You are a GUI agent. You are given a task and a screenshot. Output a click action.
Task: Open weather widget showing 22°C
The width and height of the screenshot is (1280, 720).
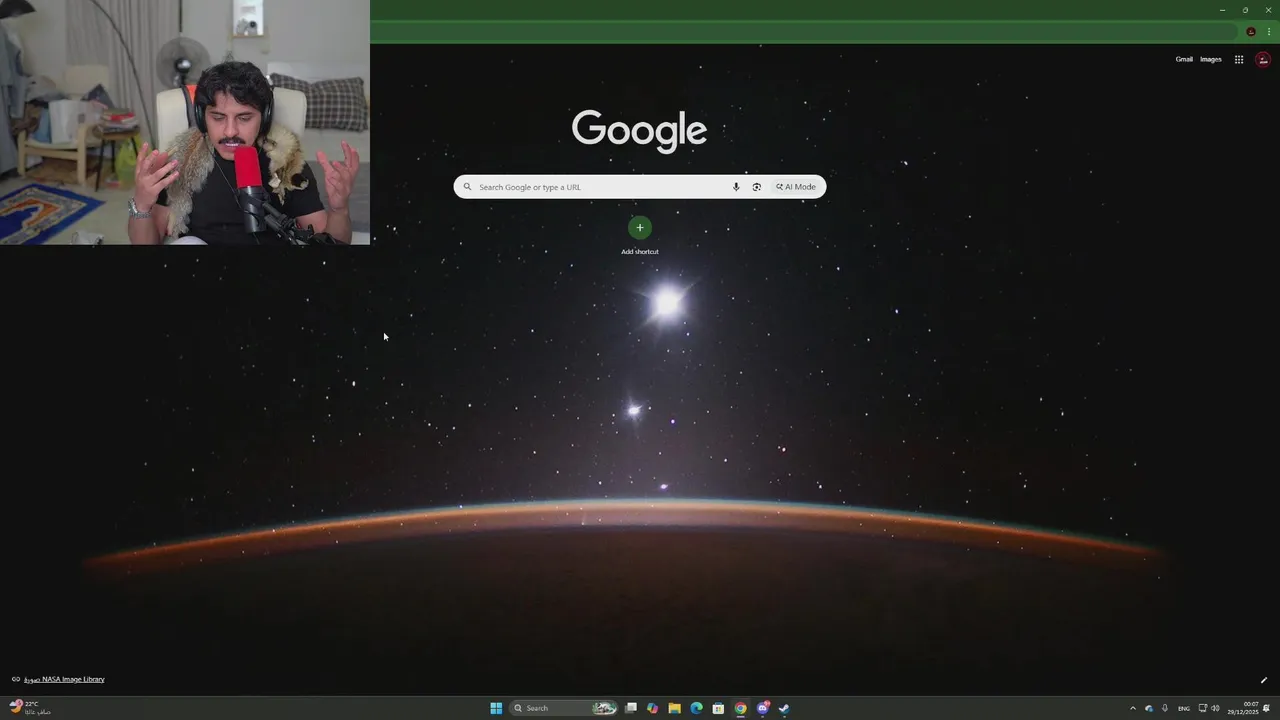coord(30,707)
